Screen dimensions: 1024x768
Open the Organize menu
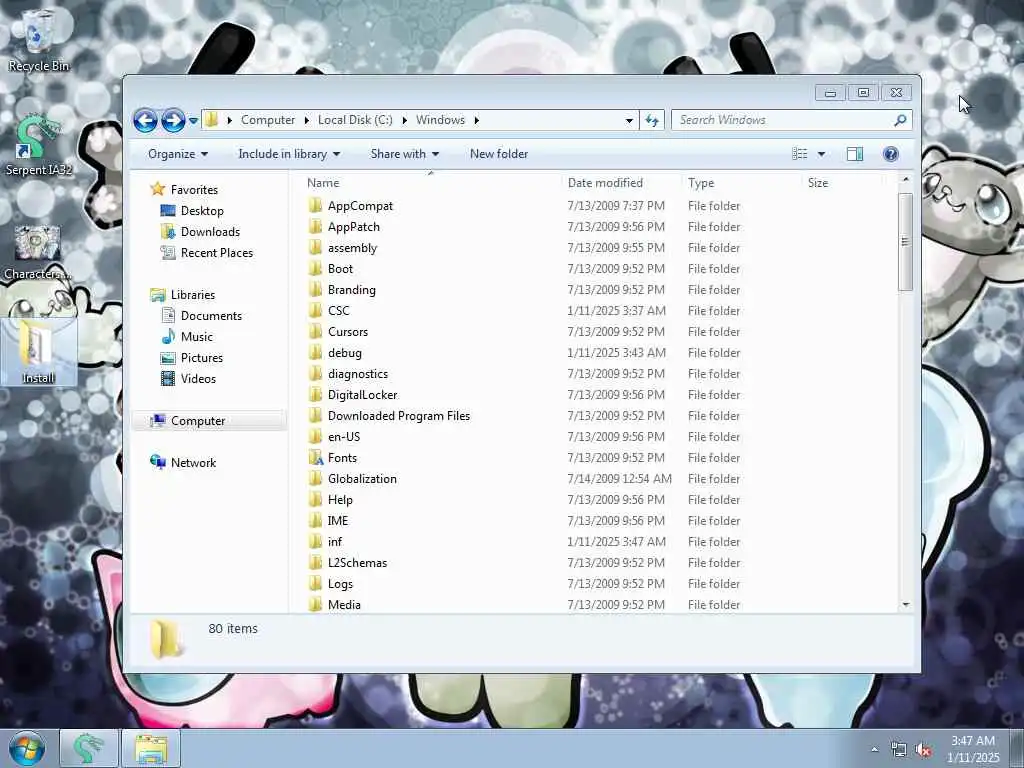point(178,154)
